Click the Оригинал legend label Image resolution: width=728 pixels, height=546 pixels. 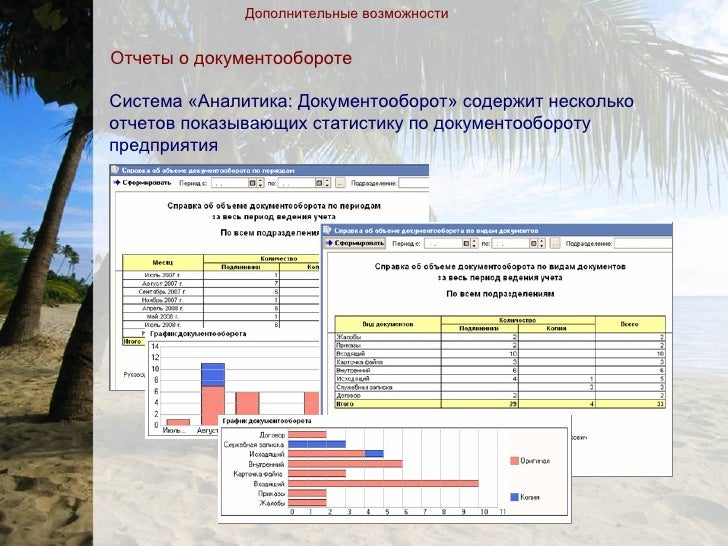(535, 461)
